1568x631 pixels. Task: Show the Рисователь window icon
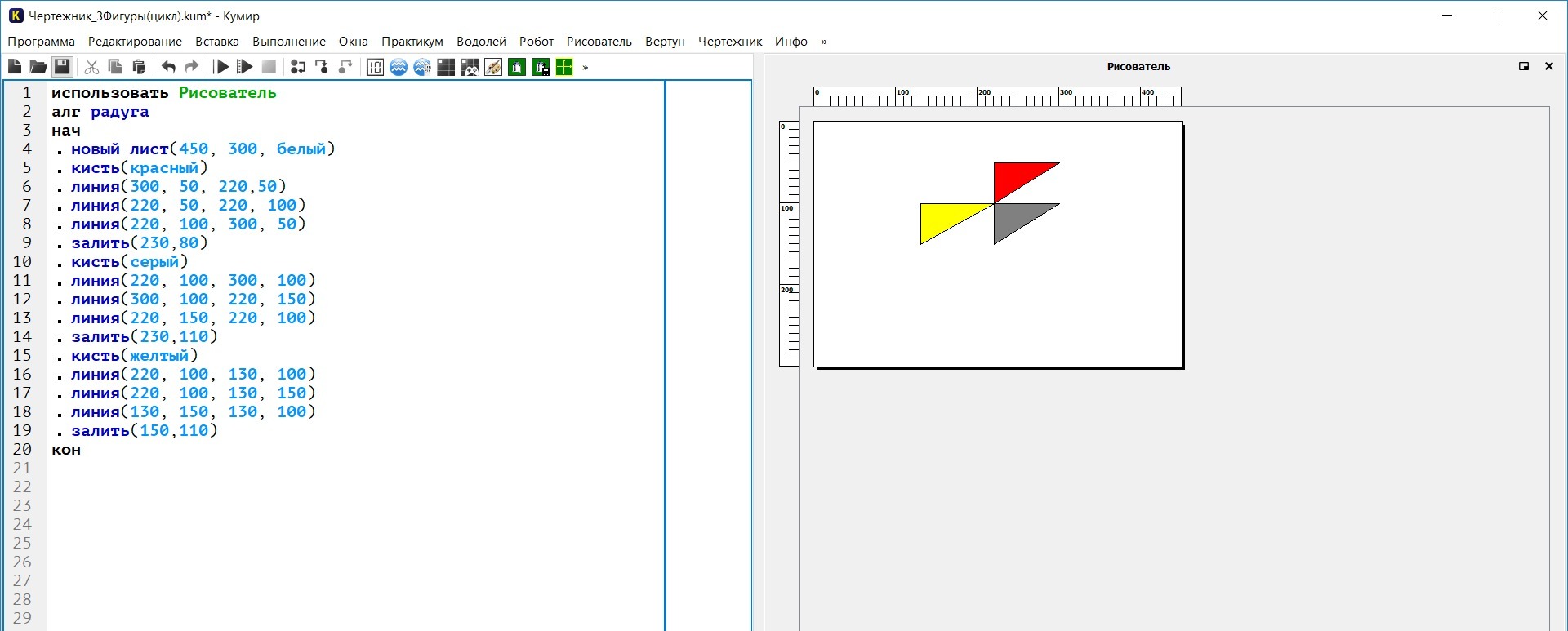[493, 67]
